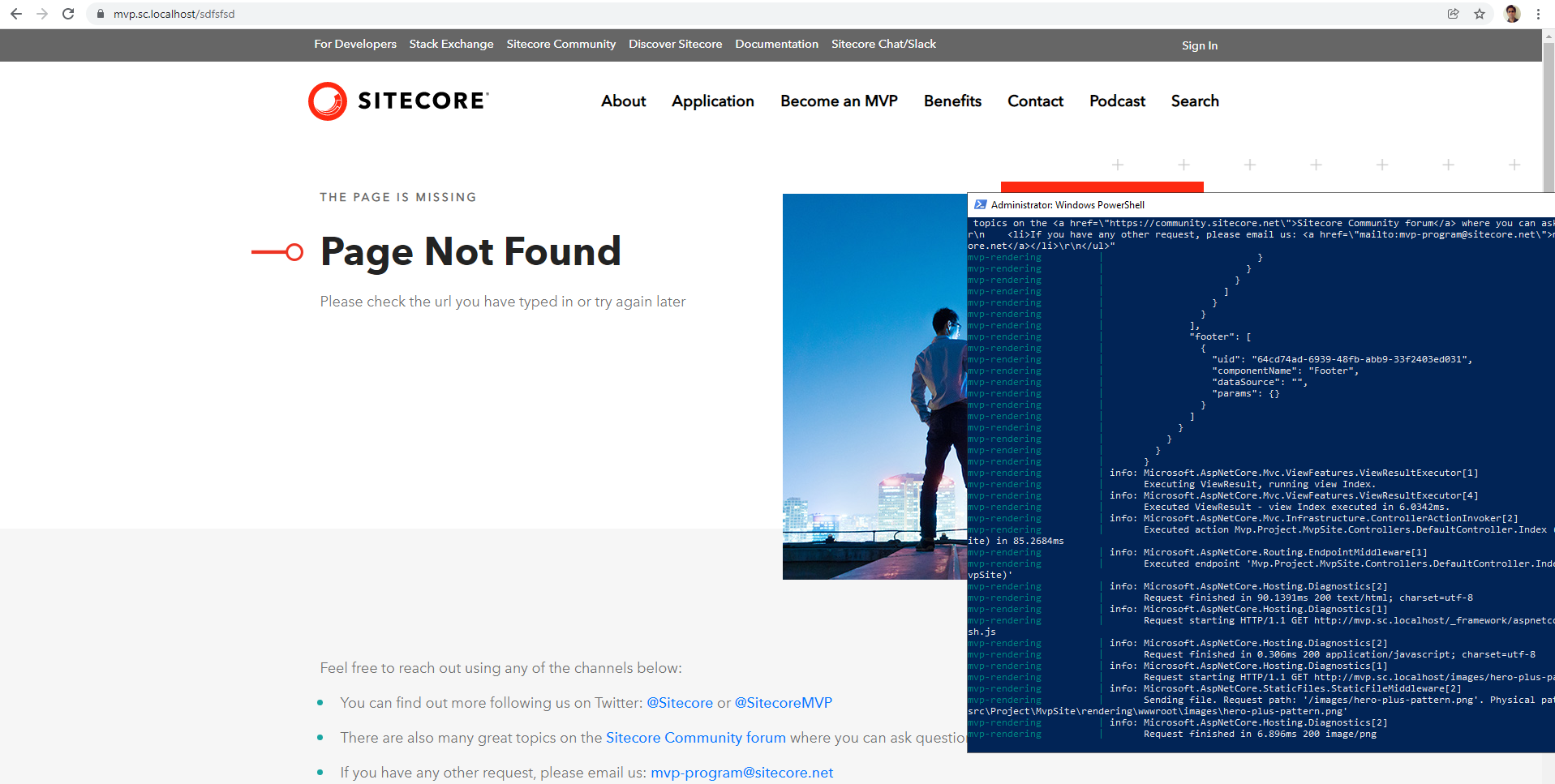Click the PowerShell window title bar icon
This screenshot has height=784, width=1555.
click(x=980, y=204)
